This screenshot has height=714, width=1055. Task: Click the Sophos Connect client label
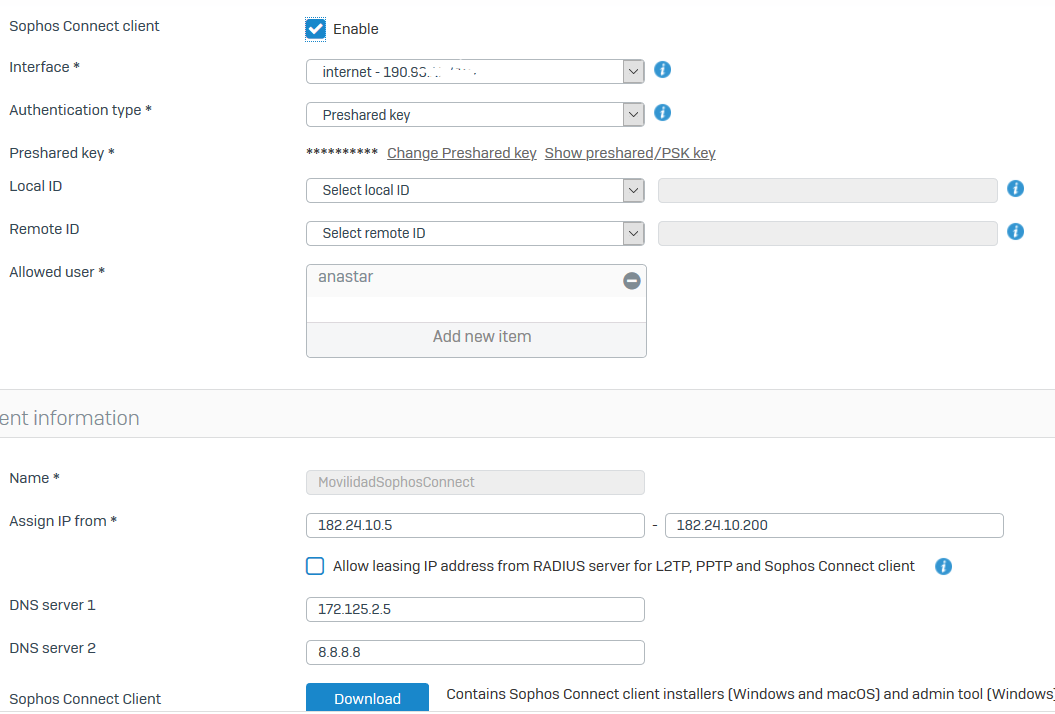click(84, 26)
